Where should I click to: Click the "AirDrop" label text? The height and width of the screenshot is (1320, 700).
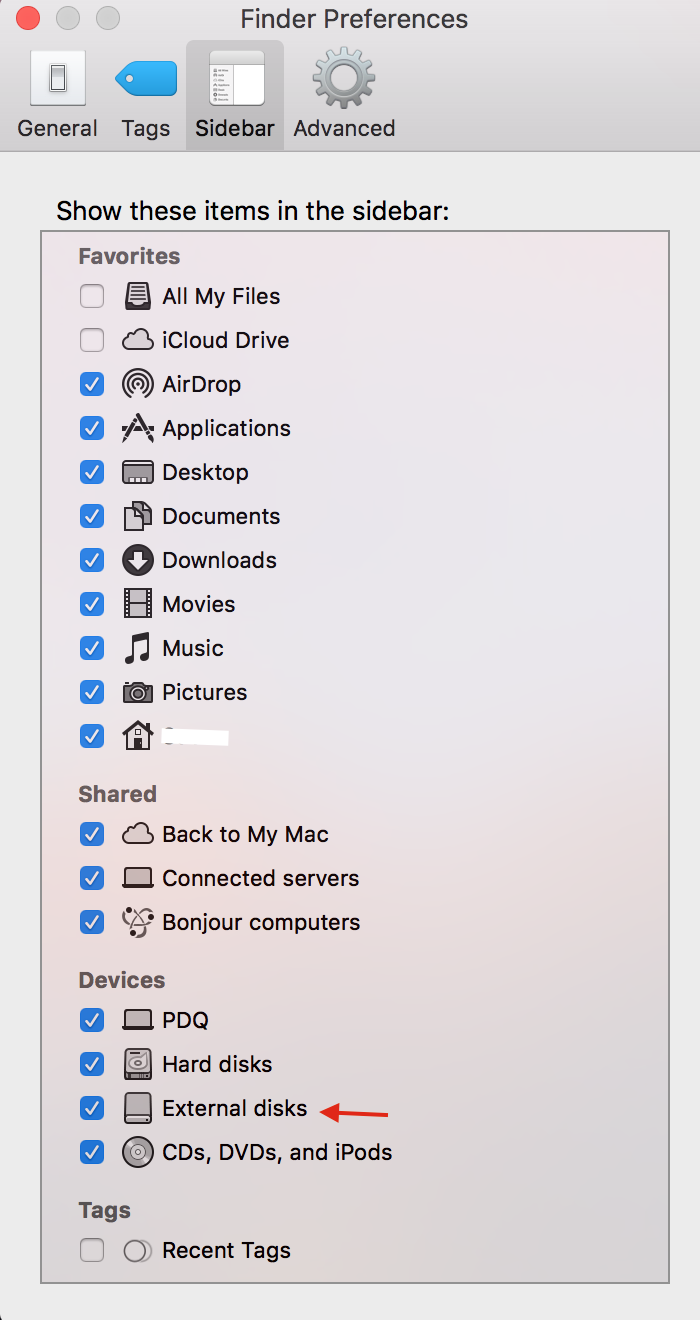click(x=202, y=384)
